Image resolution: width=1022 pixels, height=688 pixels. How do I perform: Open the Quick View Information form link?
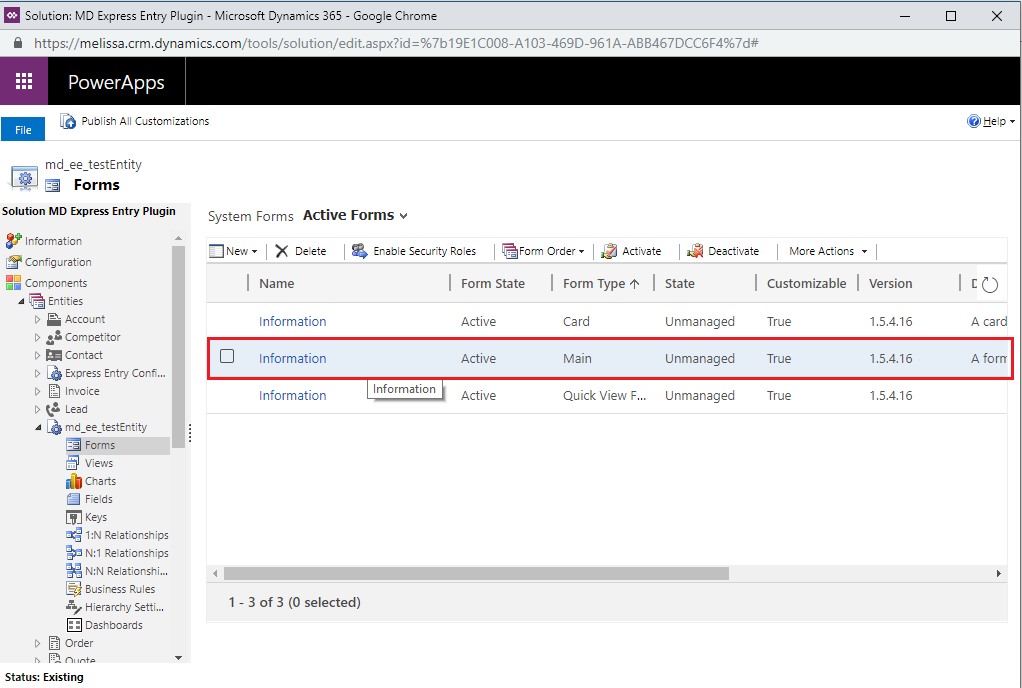292,396
